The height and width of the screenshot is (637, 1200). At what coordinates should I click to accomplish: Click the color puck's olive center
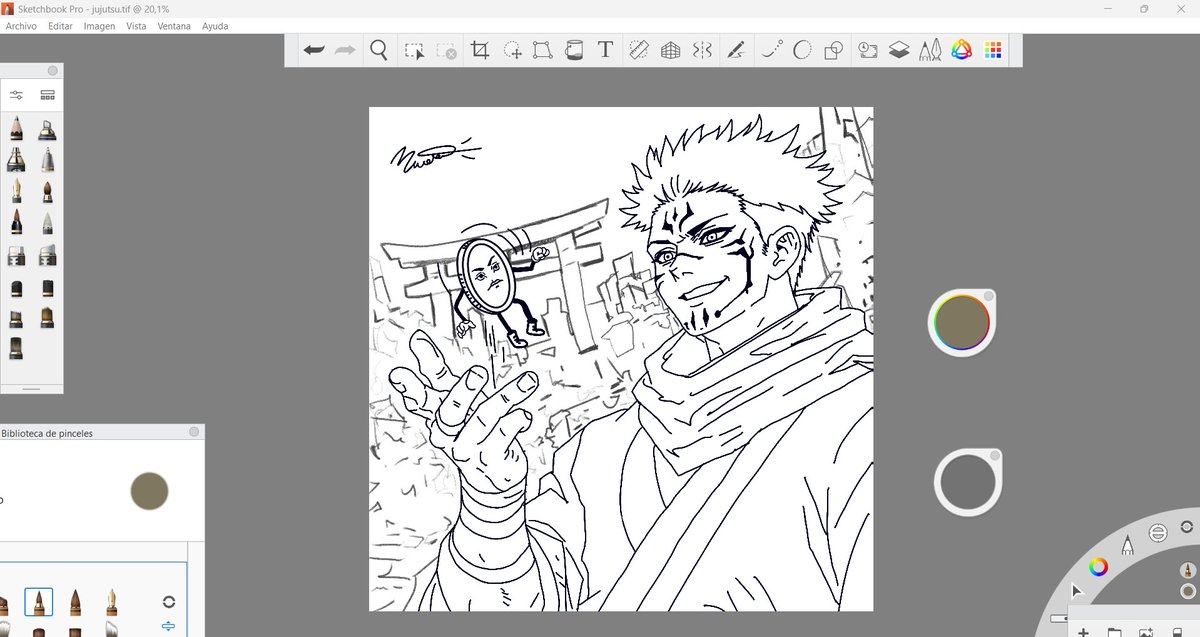961,322
